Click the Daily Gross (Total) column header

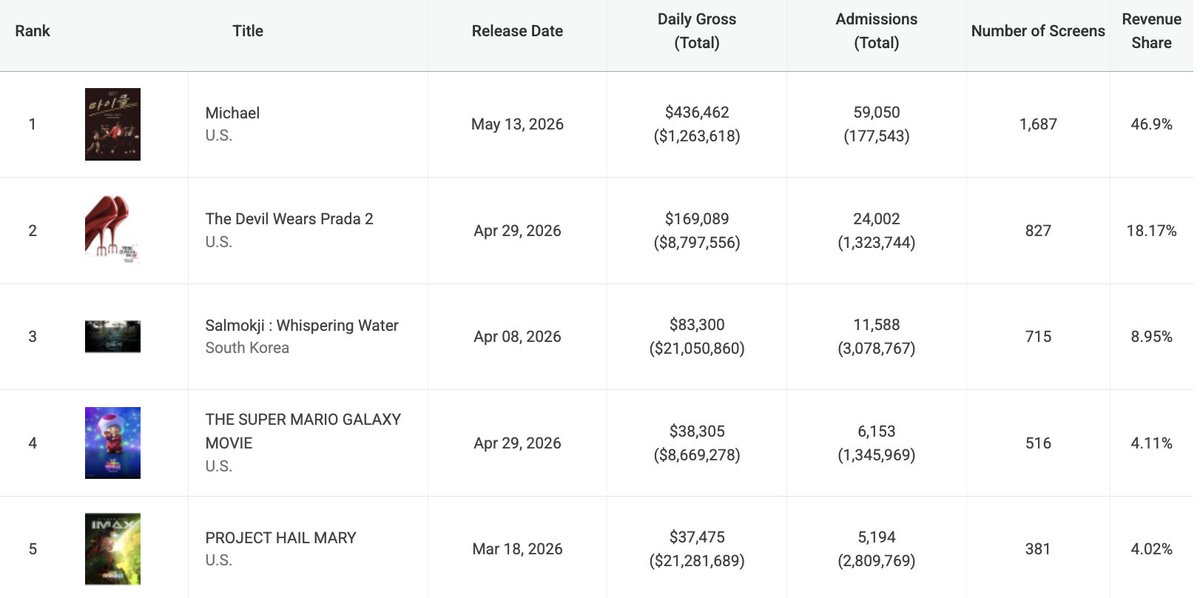point(697,31)
